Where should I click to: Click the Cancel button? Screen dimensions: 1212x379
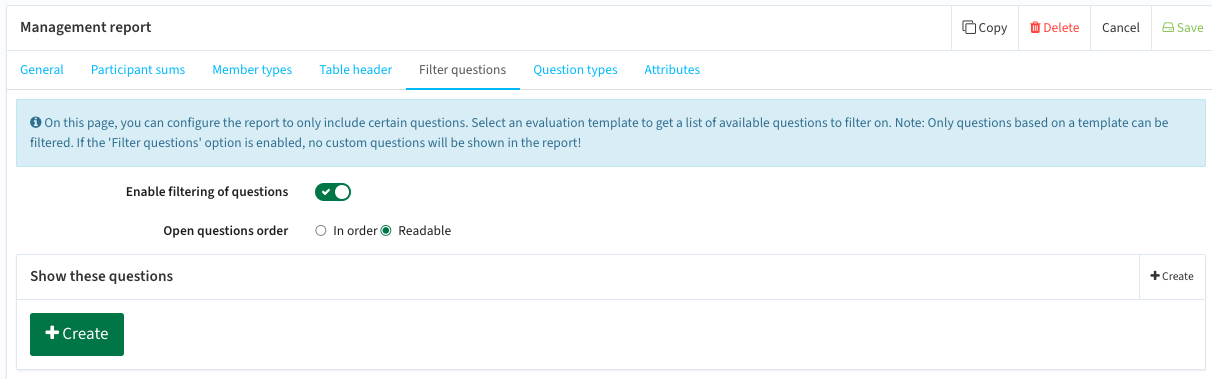tap(1121, 28)
